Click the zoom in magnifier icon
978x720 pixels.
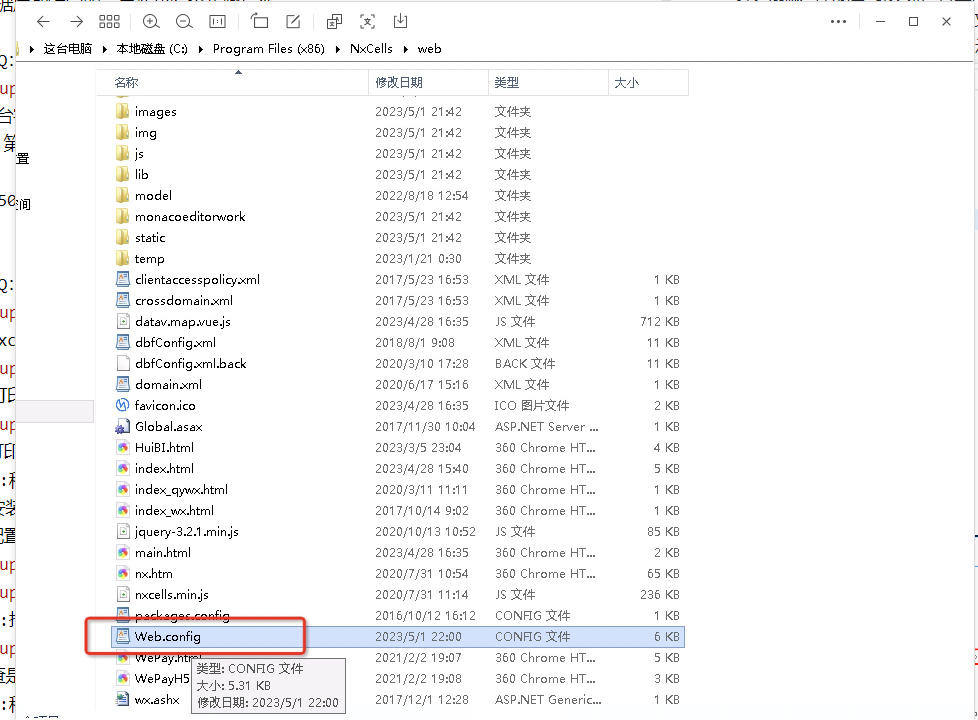click(x=150, y=21)
